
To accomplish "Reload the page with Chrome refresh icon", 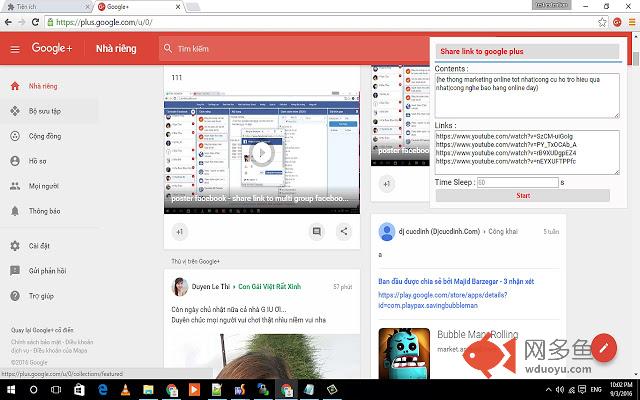I will point(36,22).
